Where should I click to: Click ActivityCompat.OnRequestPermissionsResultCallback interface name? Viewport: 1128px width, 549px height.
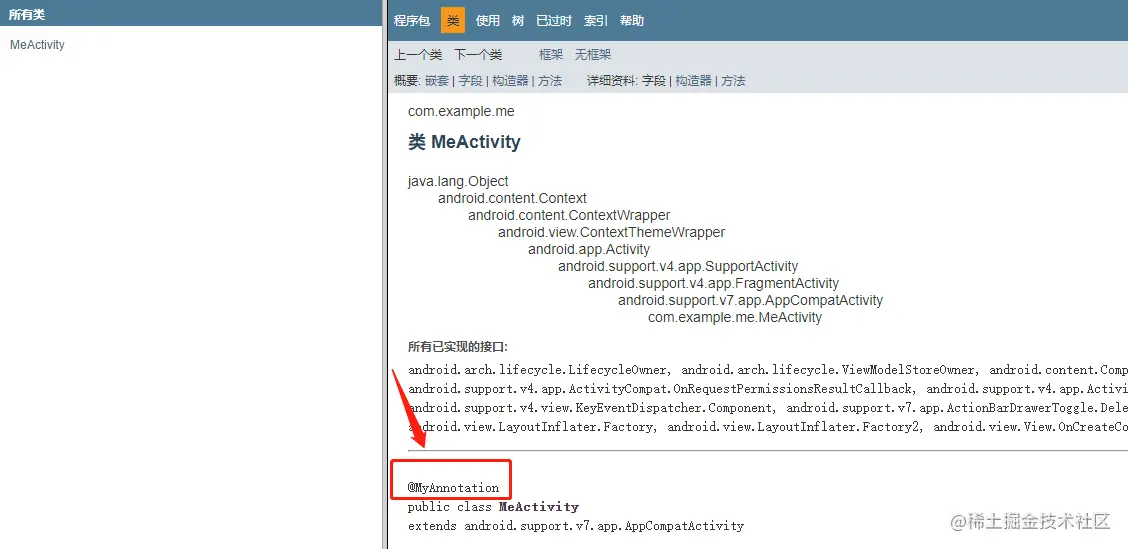tap(661, 389)
